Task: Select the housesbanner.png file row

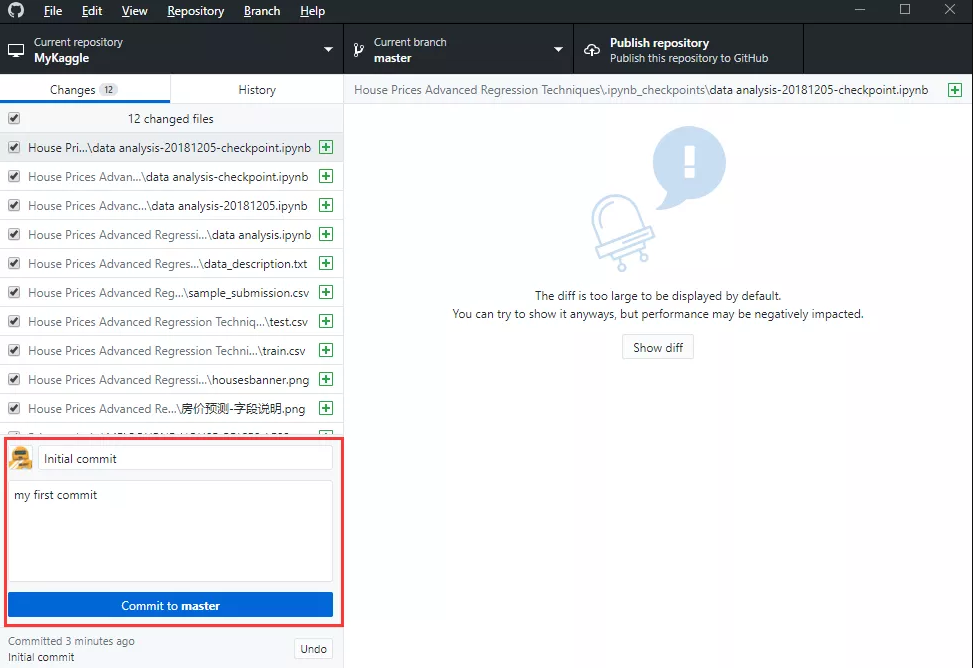Action: (171, 379)
